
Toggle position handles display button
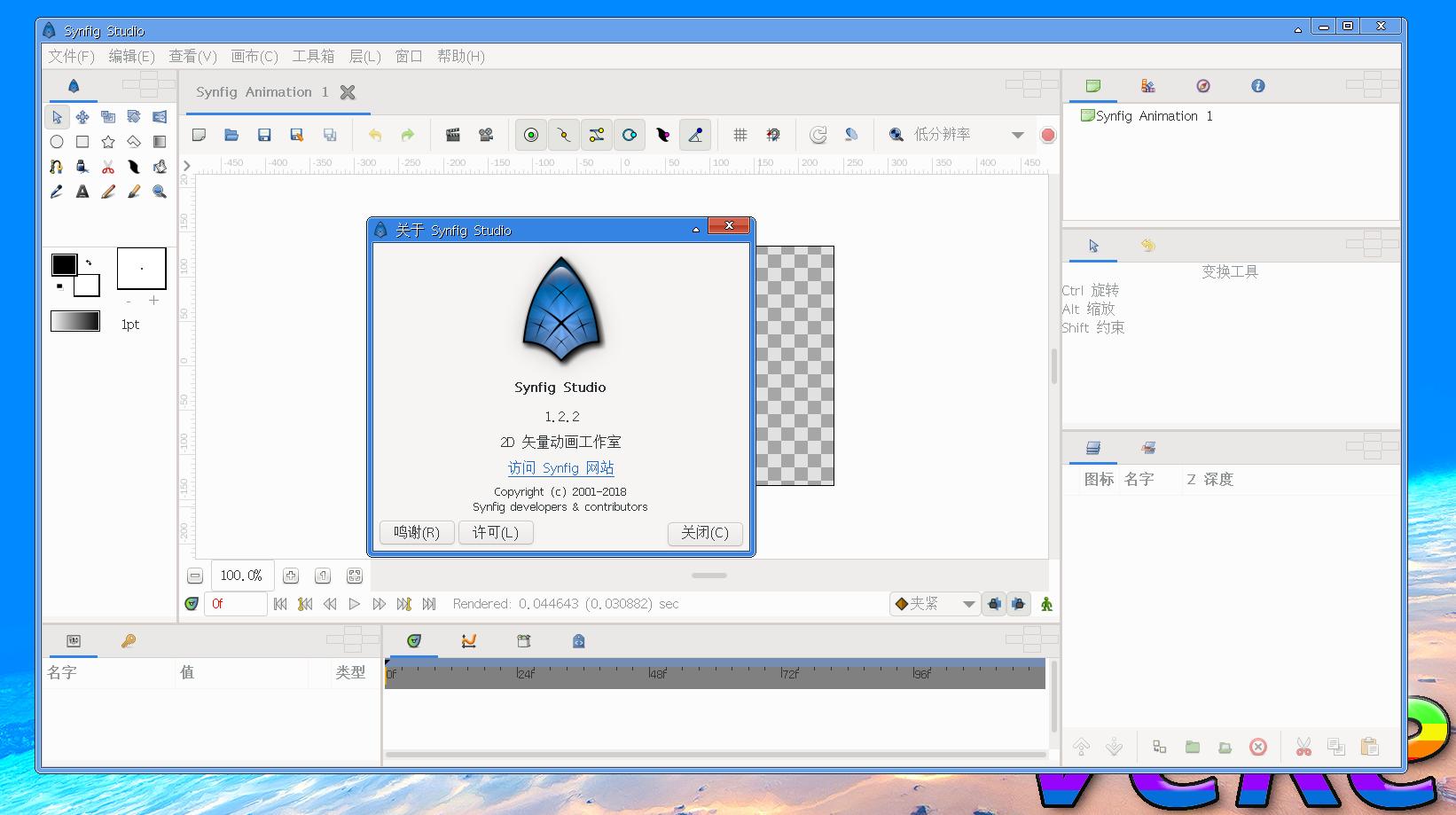pos(531,135)
